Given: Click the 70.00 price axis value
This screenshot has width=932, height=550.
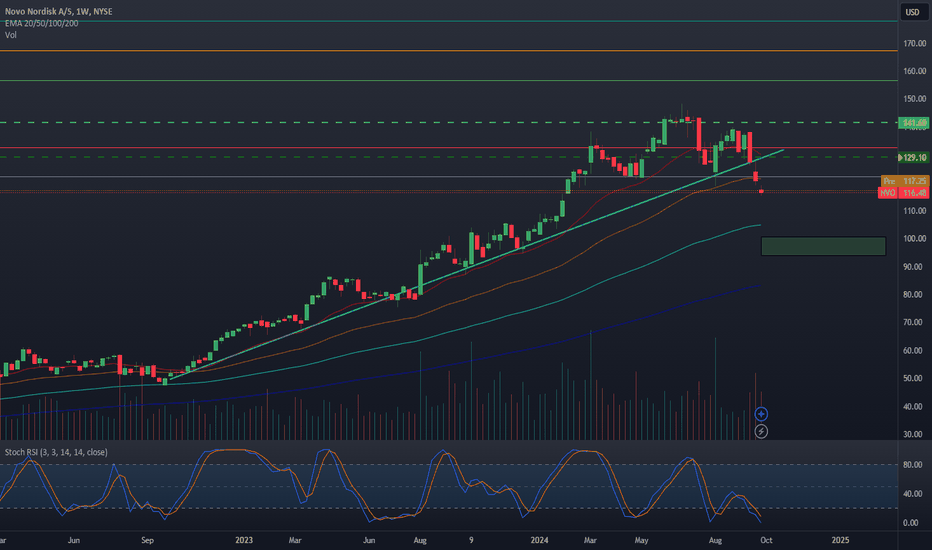Looking at the screenshot, I should 915,322.
